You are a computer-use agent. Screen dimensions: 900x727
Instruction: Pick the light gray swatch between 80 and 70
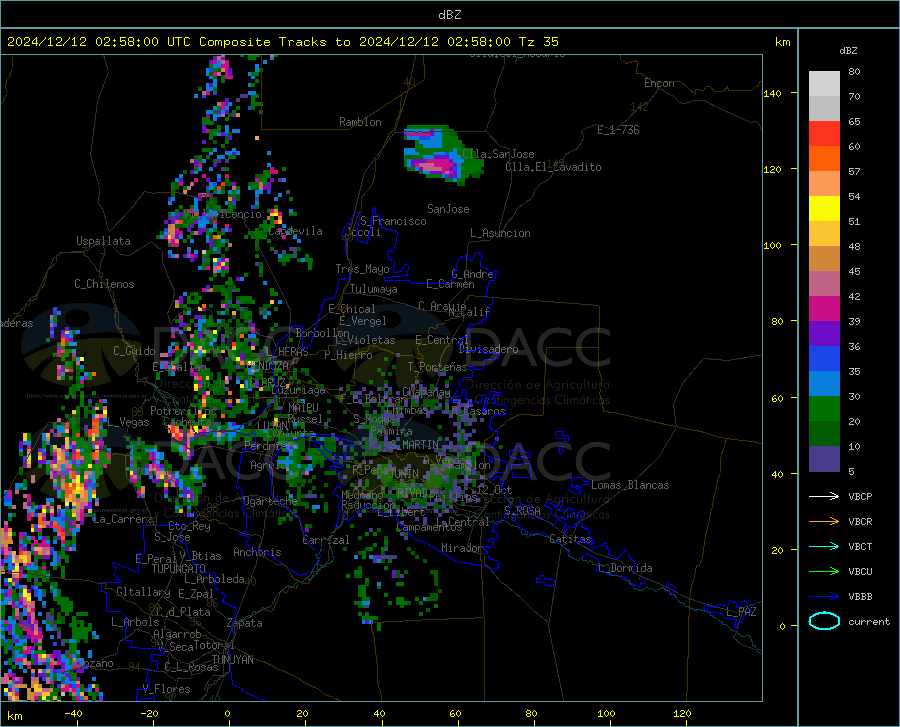[824, 84]
